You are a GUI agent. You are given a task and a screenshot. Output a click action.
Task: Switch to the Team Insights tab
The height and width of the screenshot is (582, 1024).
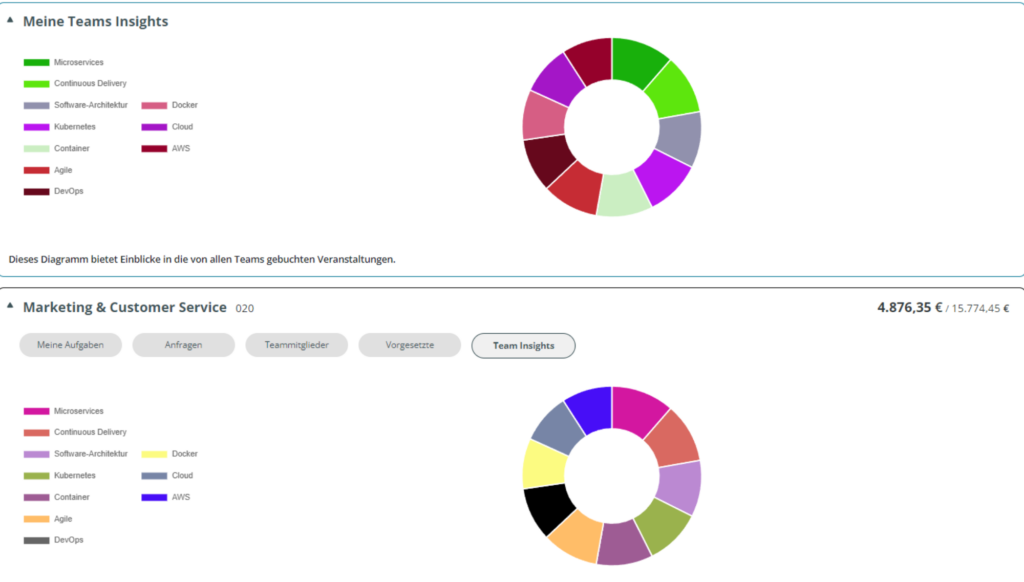523,345
